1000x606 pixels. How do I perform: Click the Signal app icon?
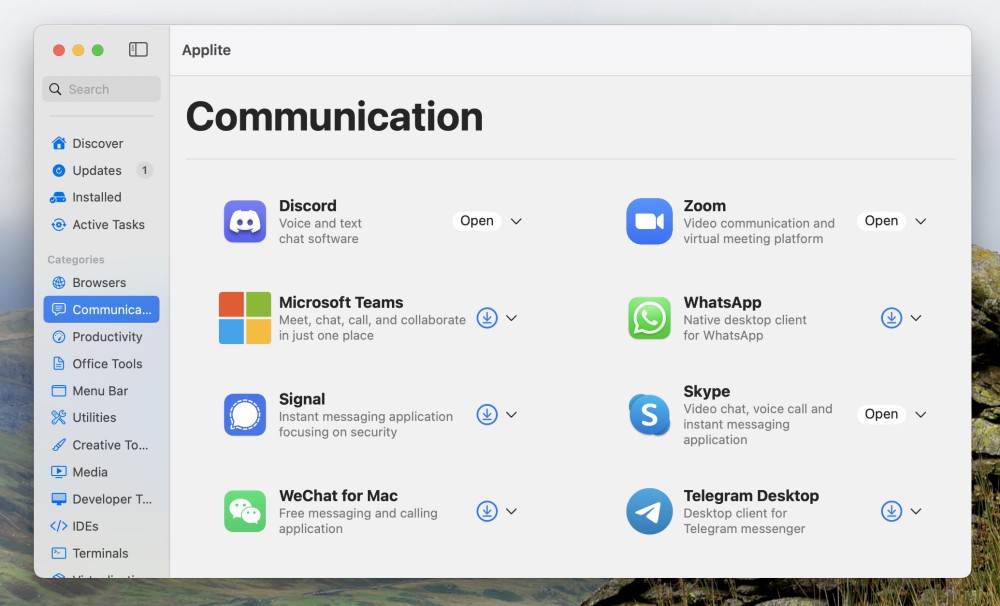coord(245,415)
